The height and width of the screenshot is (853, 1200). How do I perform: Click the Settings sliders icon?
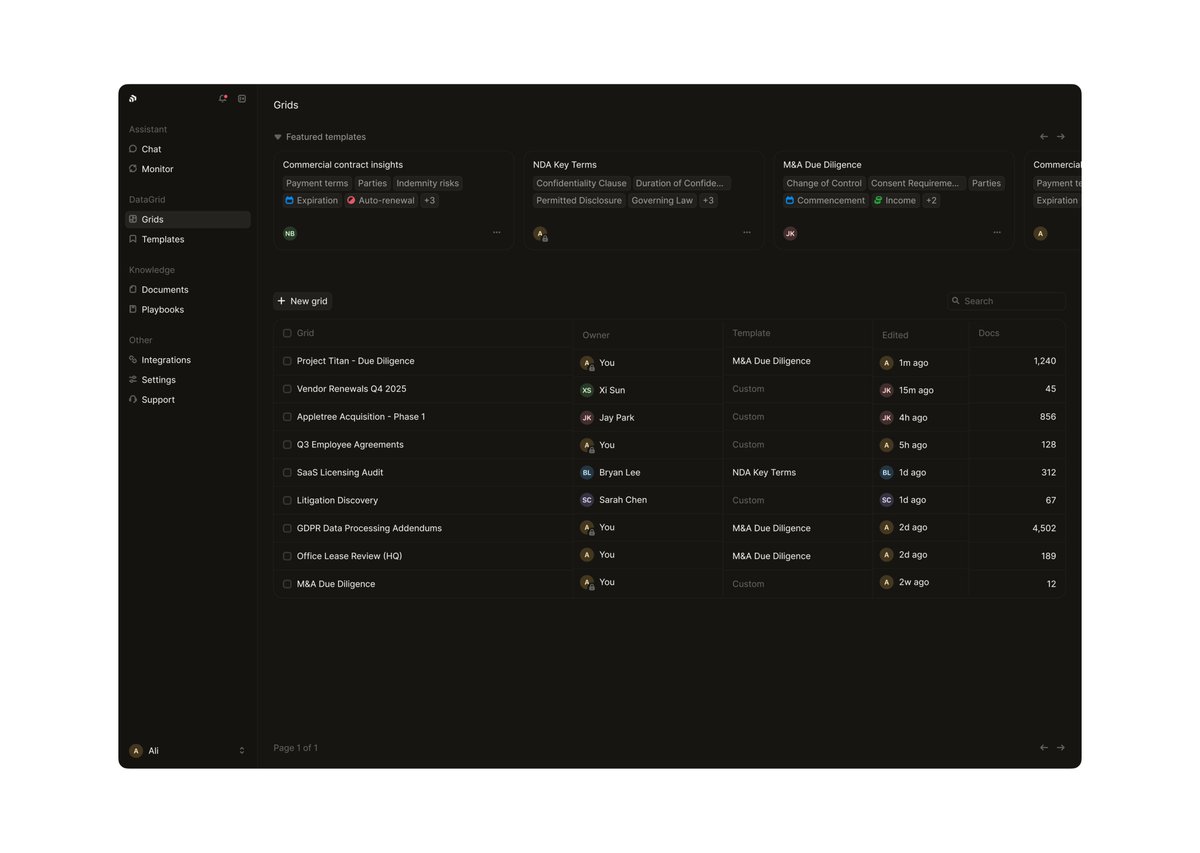point(133,379)
